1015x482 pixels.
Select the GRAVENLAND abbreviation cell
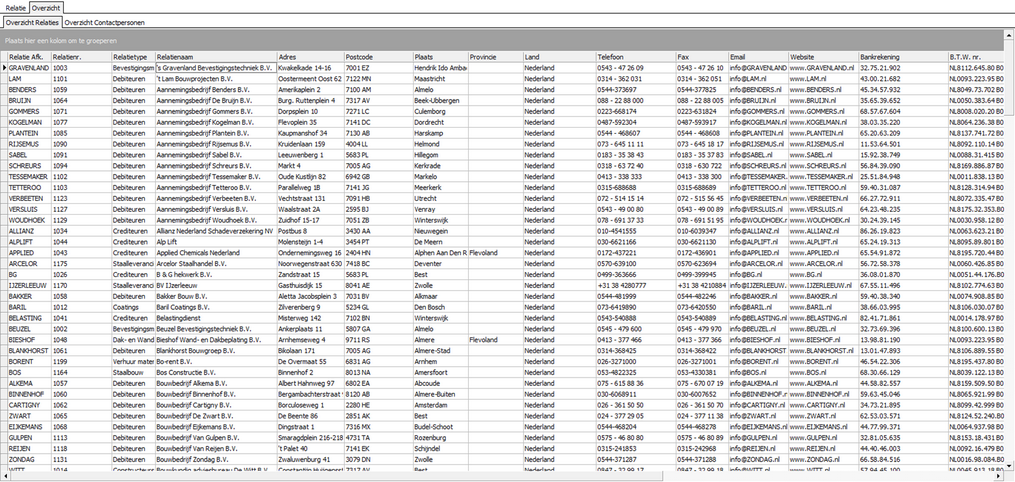pos(29,67)
